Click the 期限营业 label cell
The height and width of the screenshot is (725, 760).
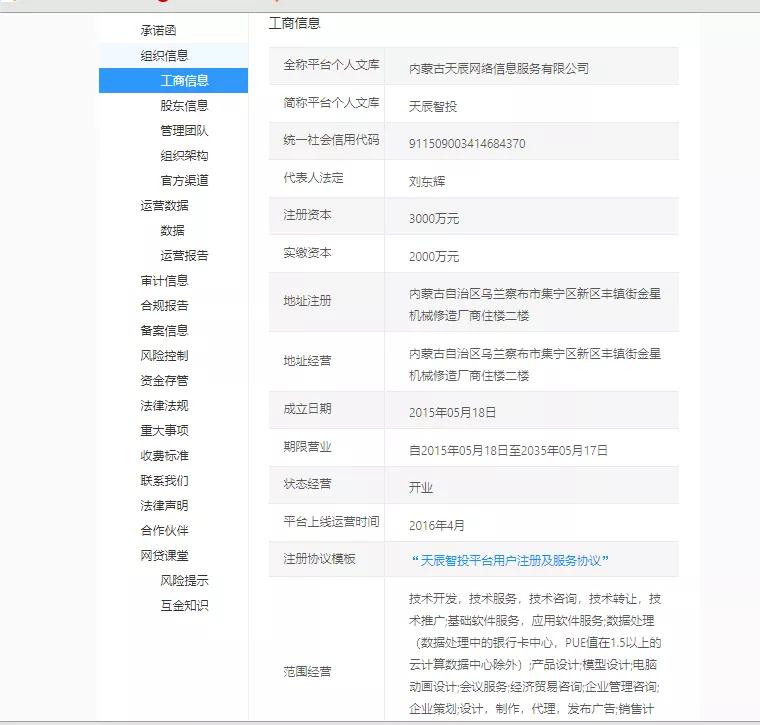(327, 447)
